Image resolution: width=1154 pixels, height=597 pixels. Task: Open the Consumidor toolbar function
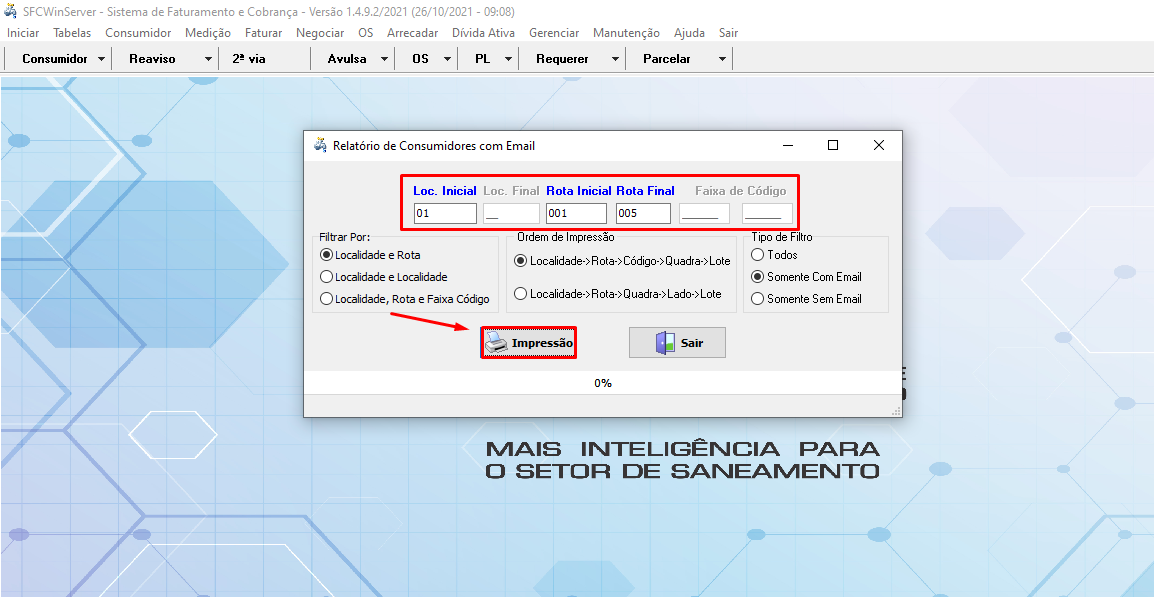52,58
